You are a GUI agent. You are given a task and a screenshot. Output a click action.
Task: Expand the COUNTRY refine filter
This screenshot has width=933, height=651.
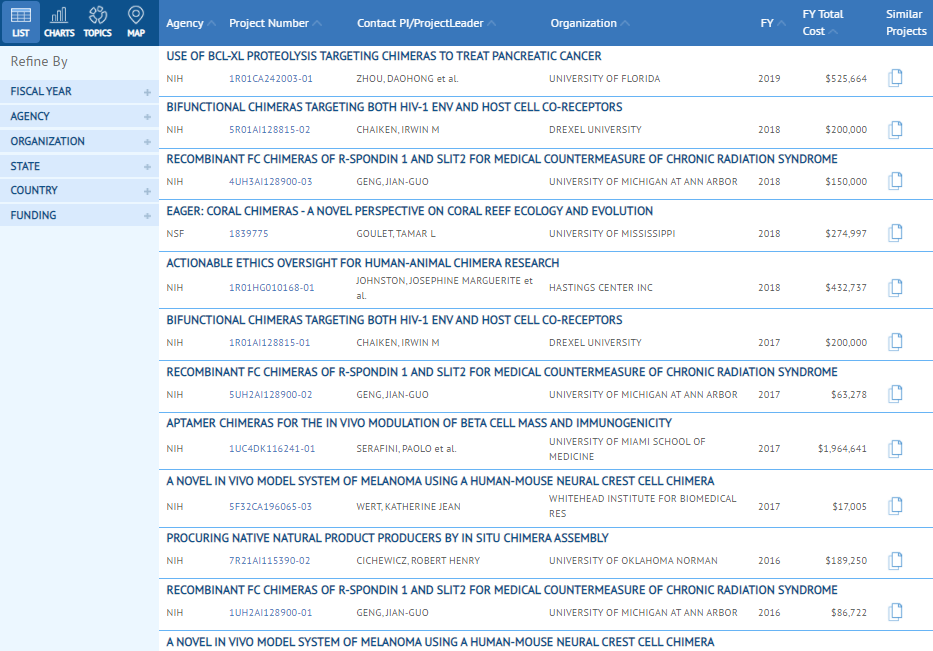click(x=79, y=190)
